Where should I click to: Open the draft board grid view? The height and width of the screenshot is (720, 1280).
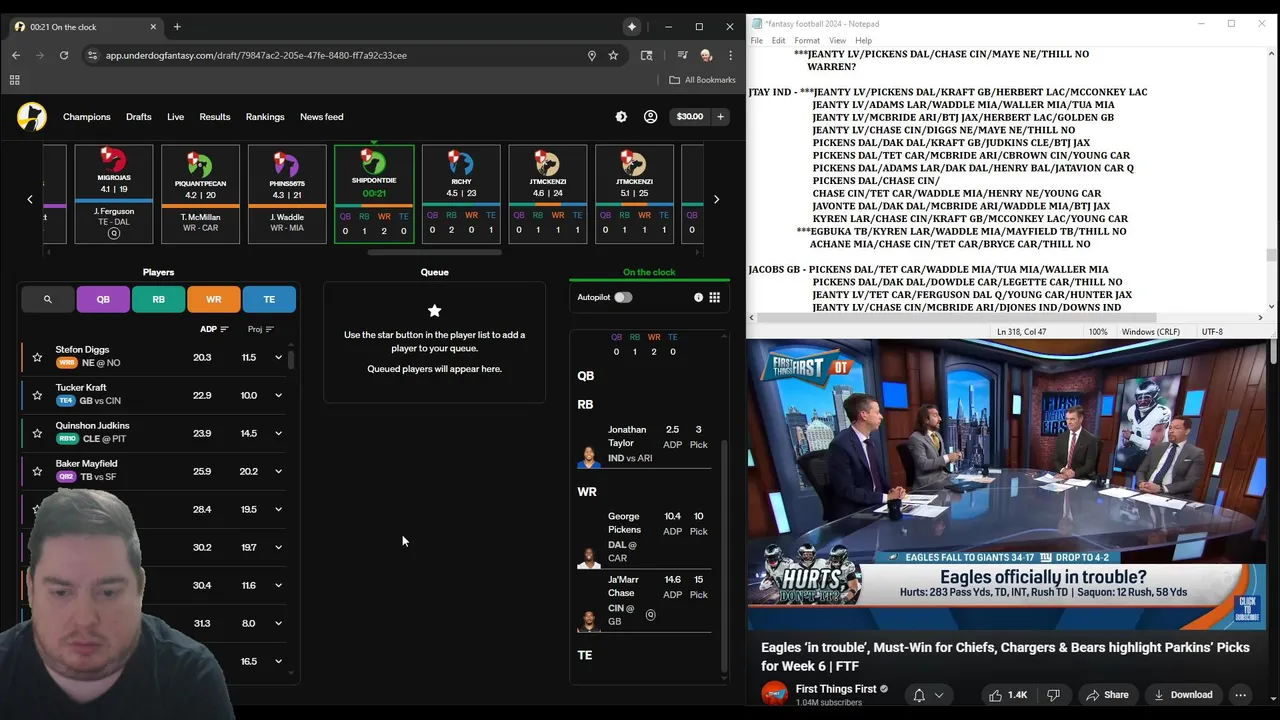(x=714, y=297)
